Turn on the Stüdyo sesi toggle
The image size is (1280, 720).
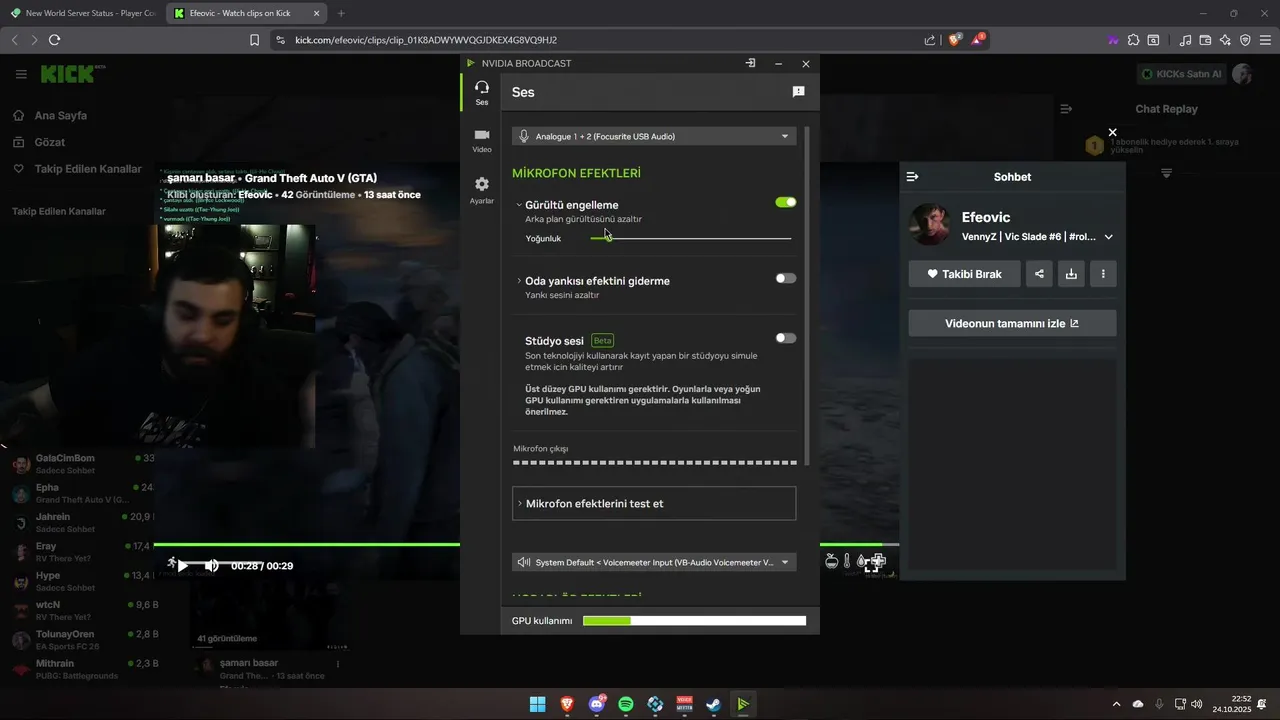coord(786,338)
